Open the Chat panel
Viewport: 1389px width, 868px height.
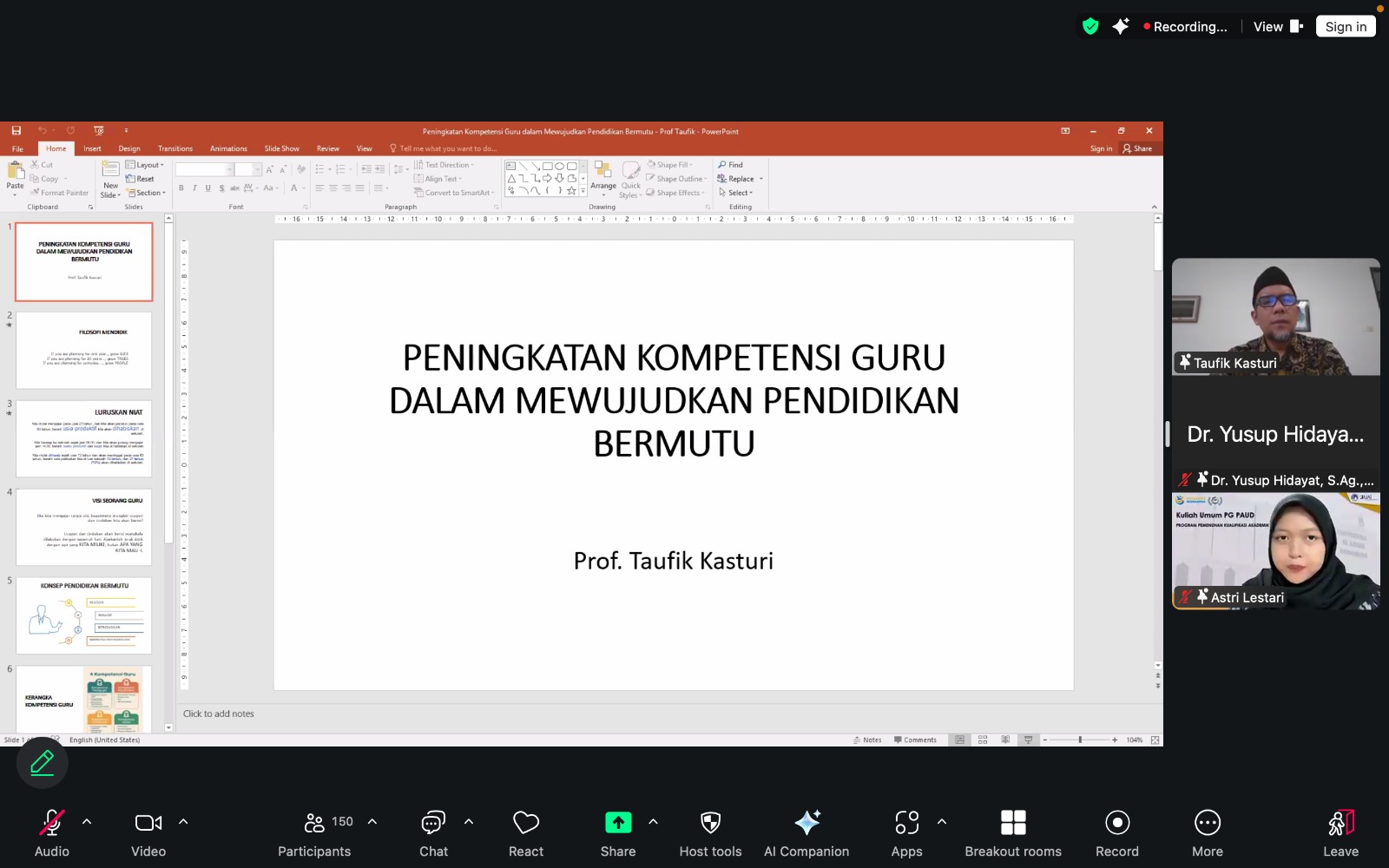(x=433, y=833)
